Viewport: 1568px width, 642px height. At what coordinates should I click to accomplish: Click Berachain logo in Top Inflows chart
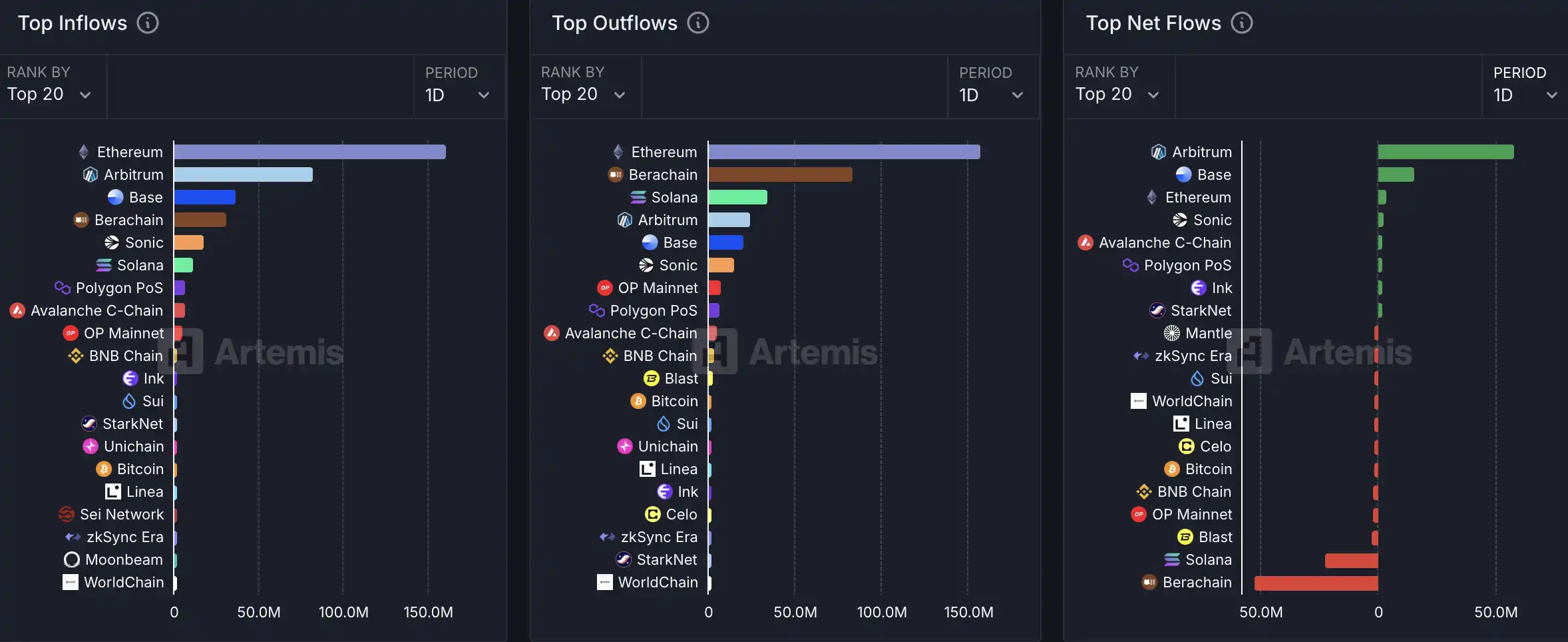point(81,220)
